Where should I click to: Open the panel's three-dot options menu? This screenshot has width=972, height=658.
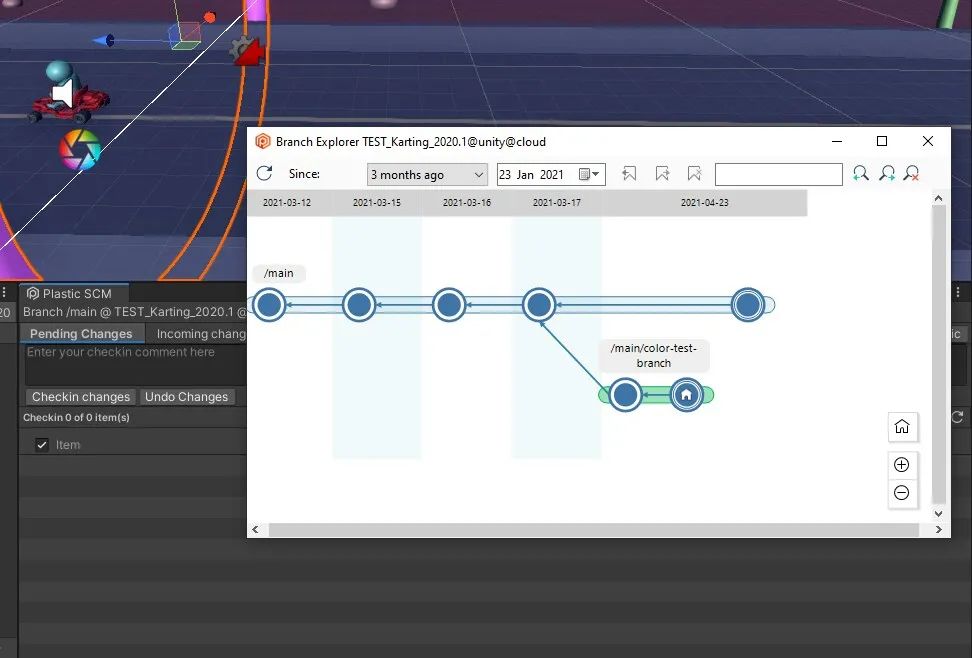(6, 293)
